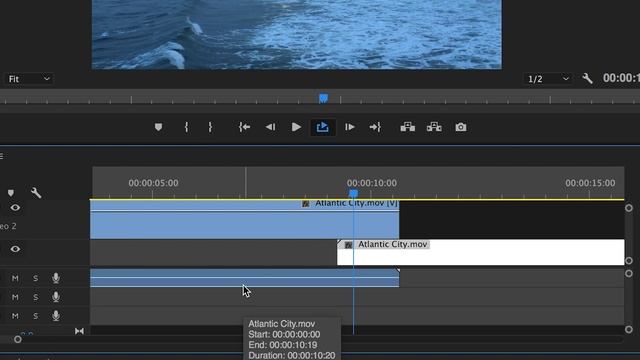
Task: Jump to the Out point with Go to Out
Action: click(x=375, y=127)
